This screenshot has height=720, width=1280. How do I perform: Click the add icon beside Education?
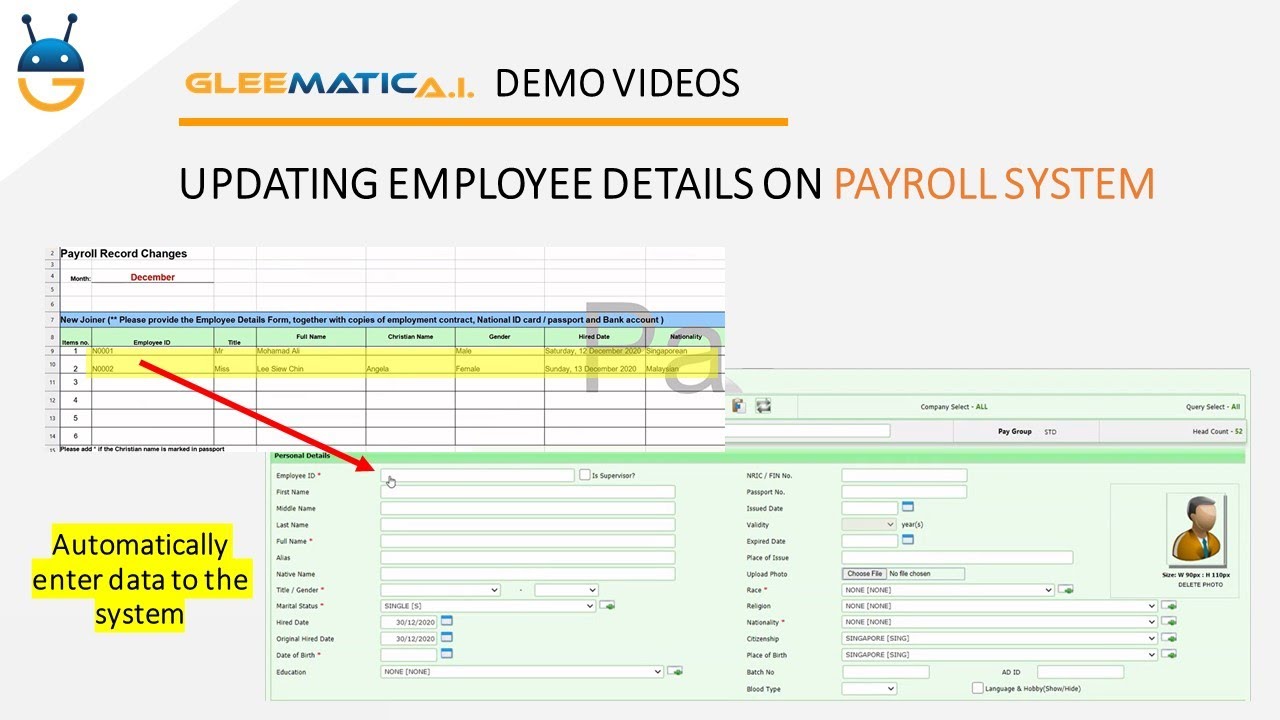point(675,672)
